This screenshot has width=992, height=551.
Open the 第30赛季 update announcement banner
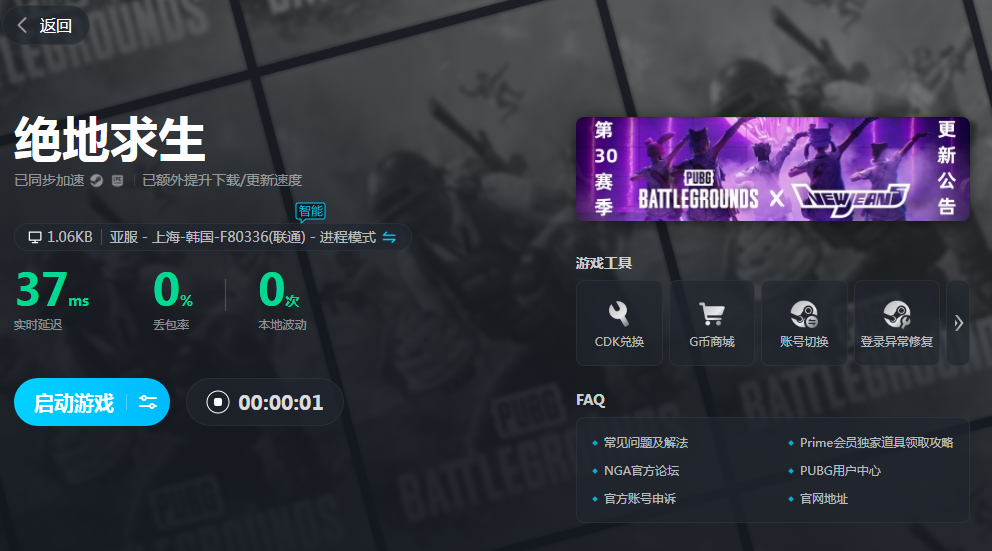(x=772, y=169)
